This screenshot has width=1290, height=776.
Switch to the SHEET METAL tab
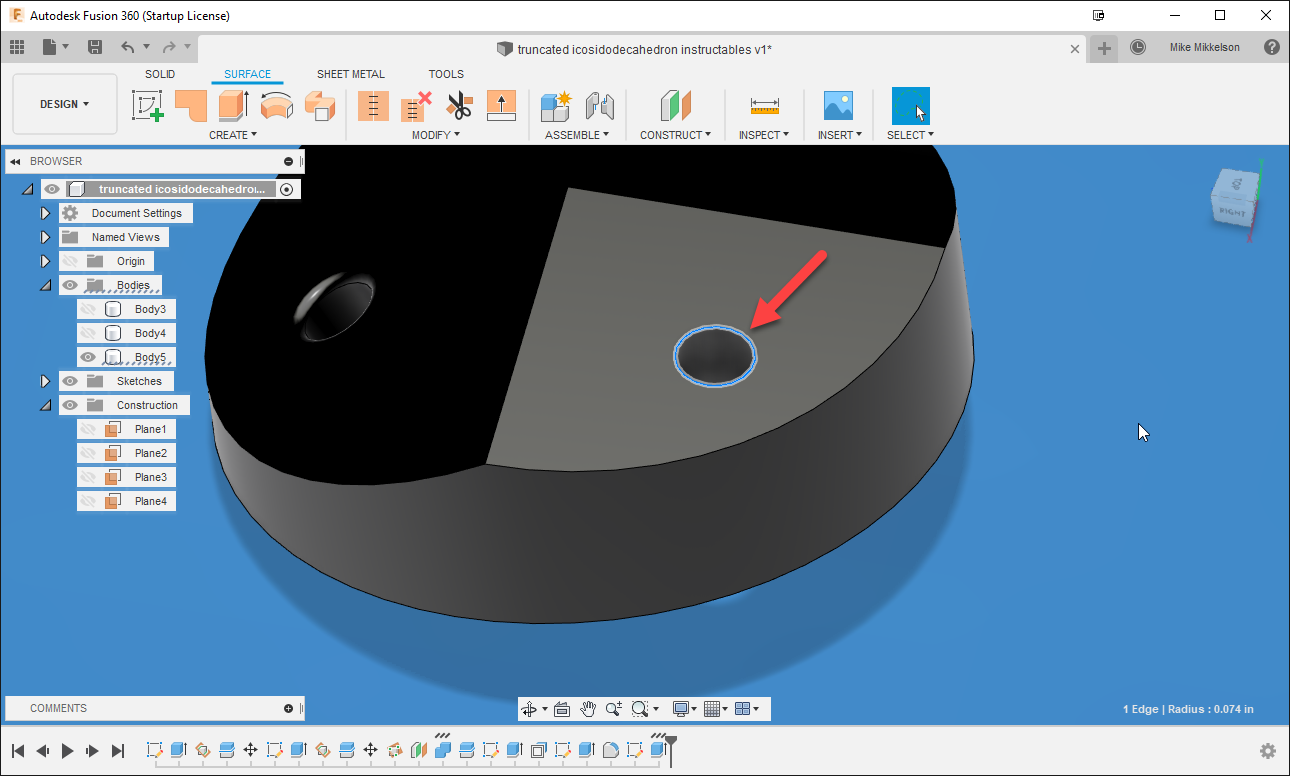(x=350, y=73)
